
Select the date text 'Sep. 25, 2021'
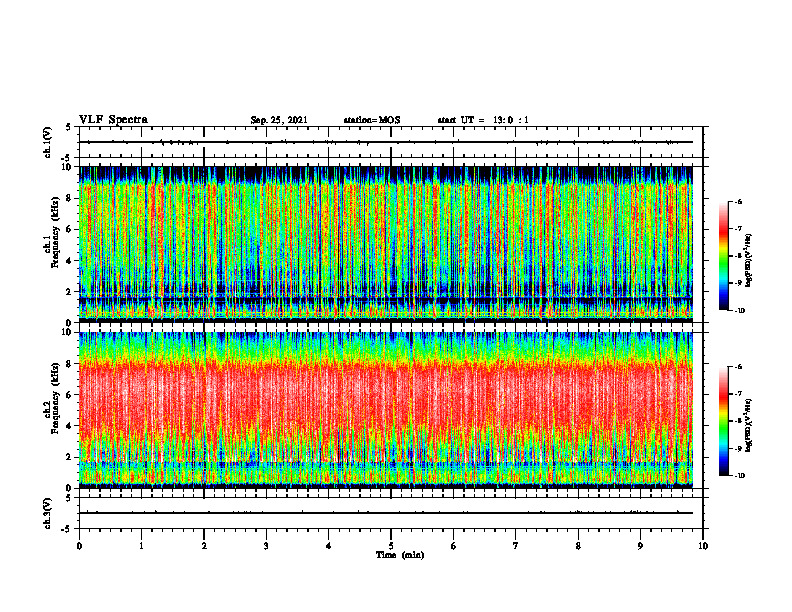click(279, 120)
